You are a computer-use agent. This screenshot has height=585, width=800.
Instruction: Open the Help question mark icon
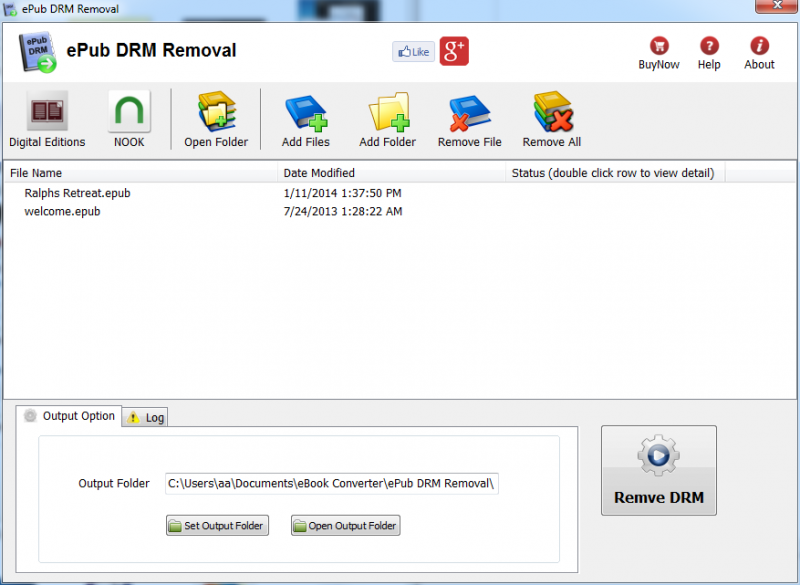coord(709,47)
